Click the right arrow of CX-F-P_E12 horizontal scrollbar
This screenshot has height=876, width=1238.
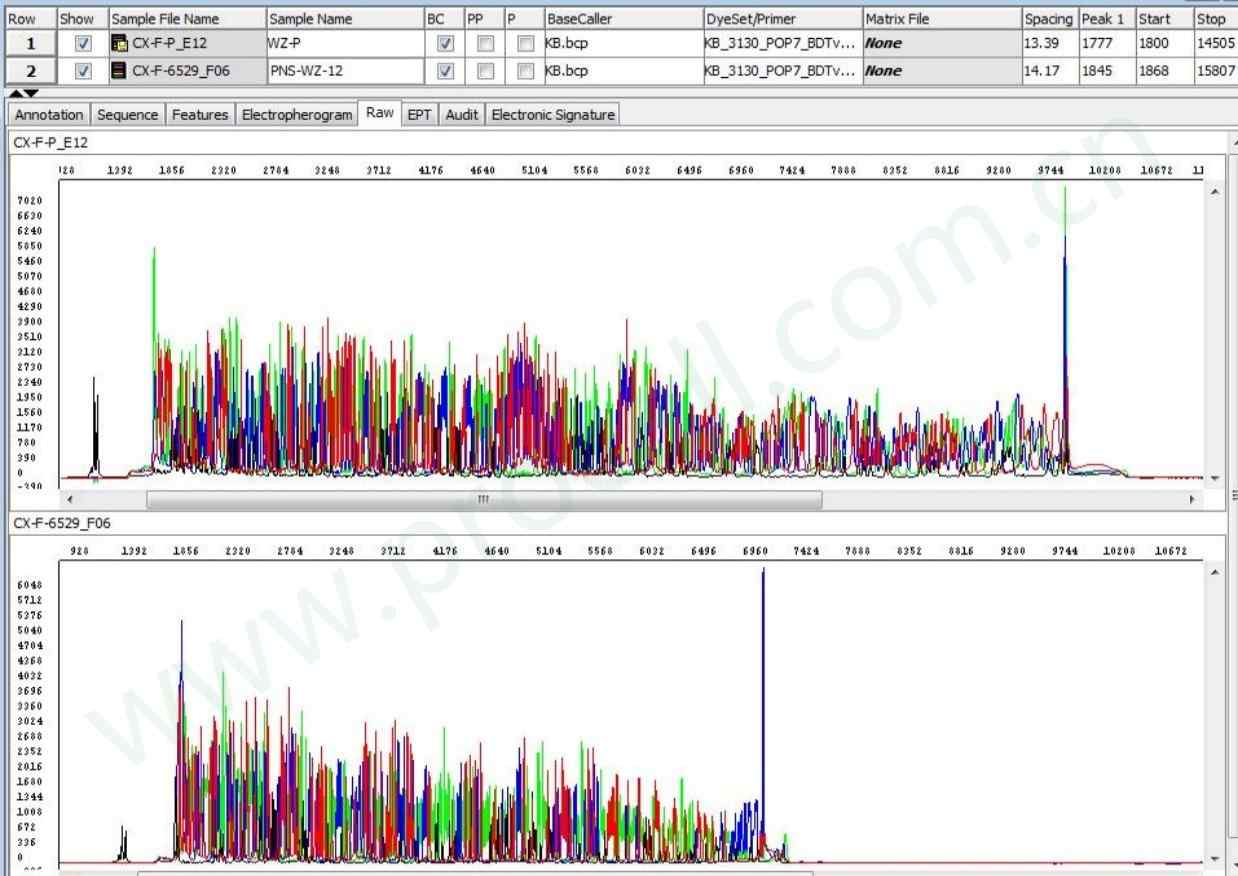pos(1190,498)
